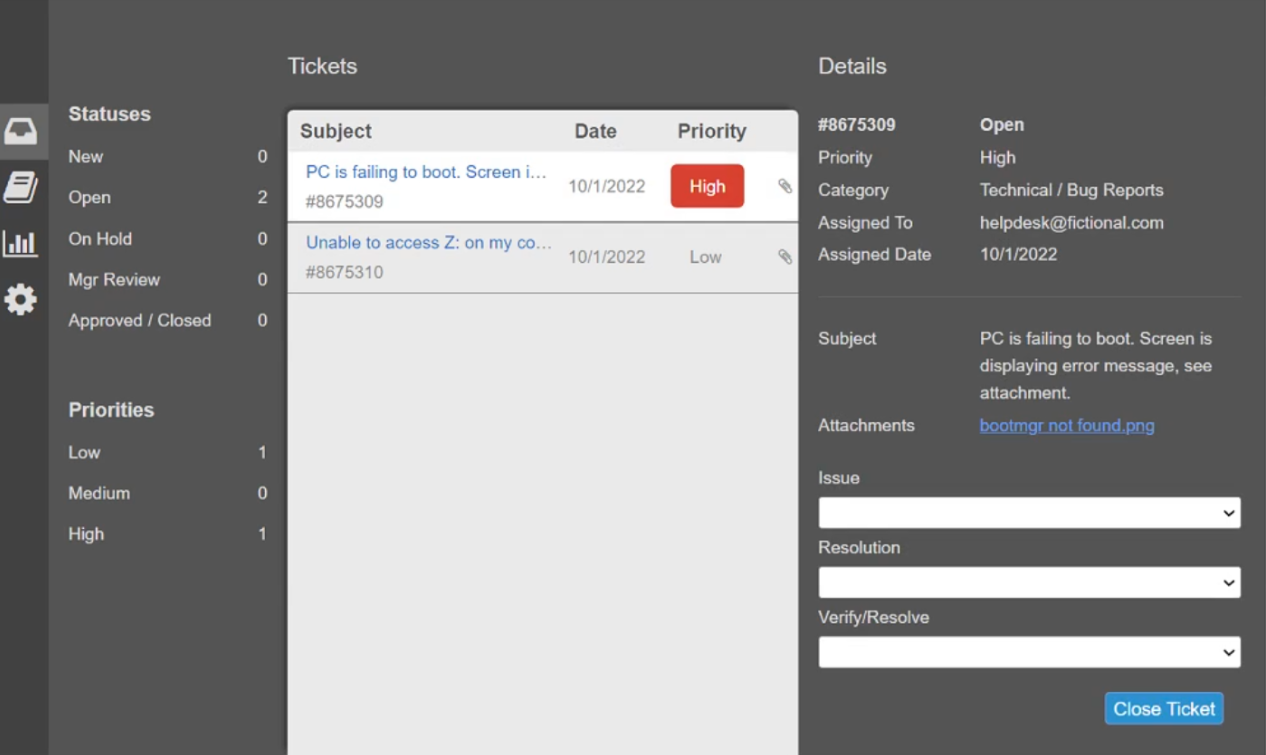The height and width of the screenshot is (755, 1266).
Task: Click the Close Ticket button
Action: [1164, 709]
